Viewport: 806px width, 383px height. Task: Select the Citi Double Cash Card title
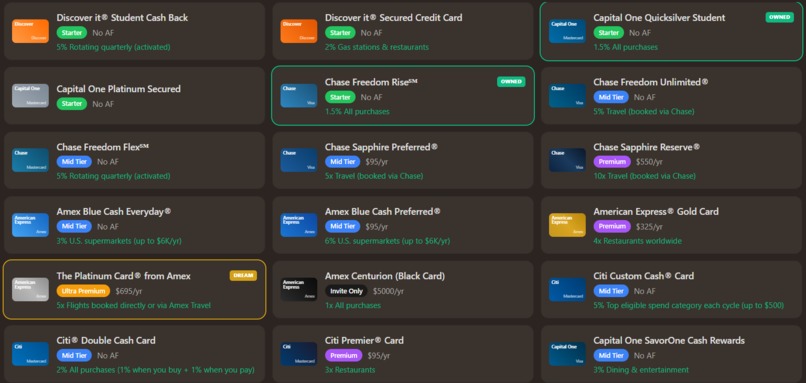(x=106, y=340)
